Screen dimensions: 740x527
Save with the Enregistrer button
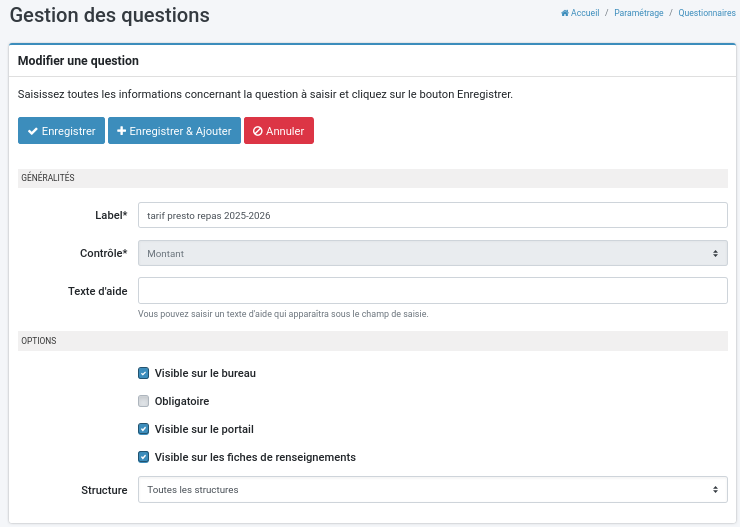click(x=61, y=131)
